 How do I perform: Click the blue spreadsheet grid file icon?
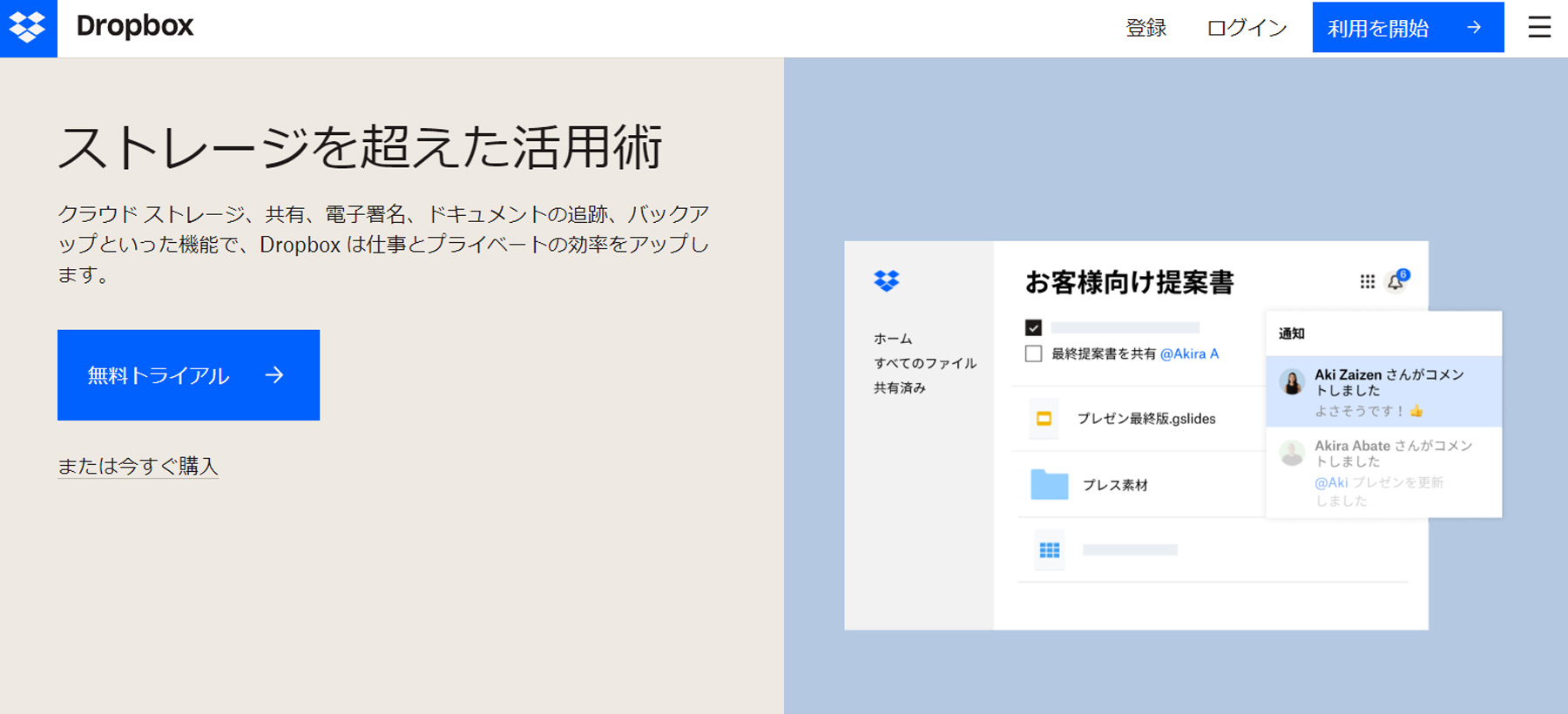click(1050, 550)
